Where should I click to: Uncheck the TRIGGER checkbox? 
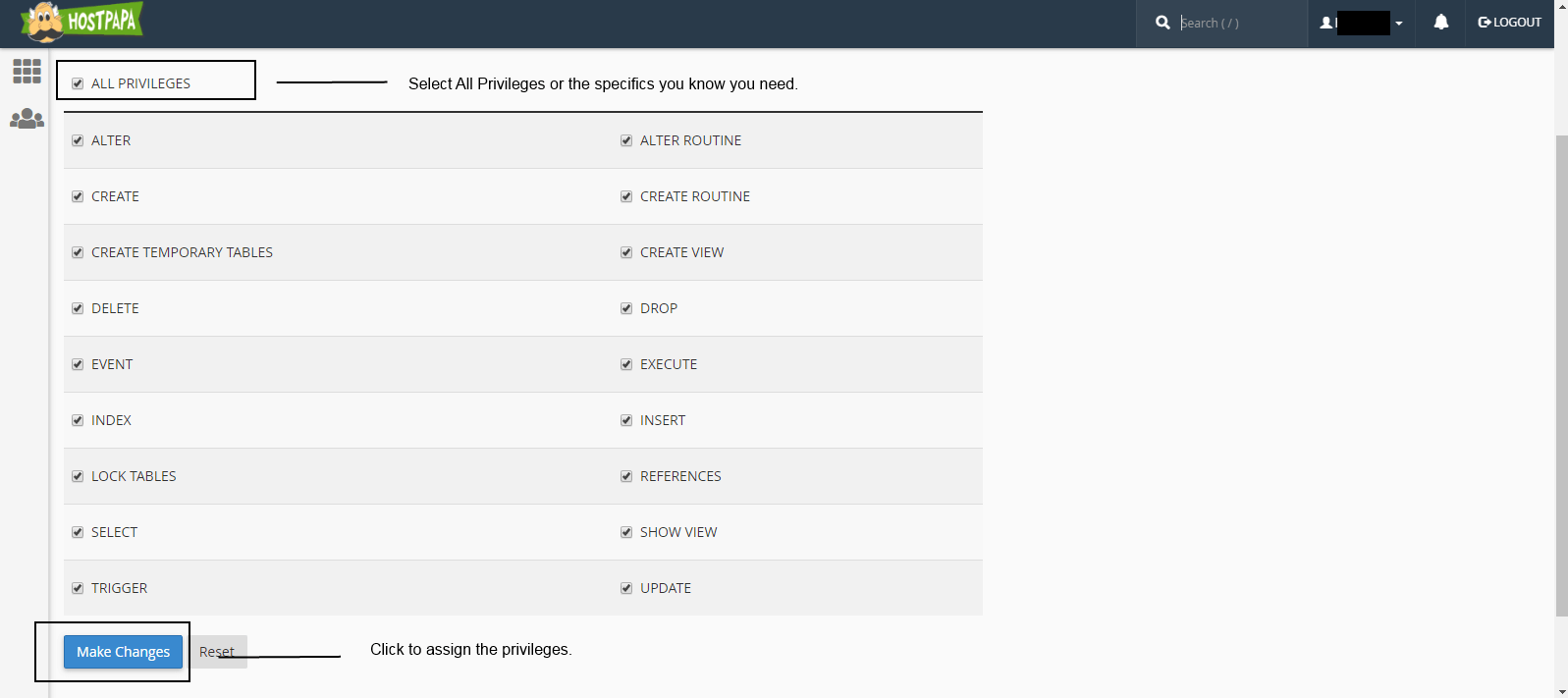(x=78, y=588)
